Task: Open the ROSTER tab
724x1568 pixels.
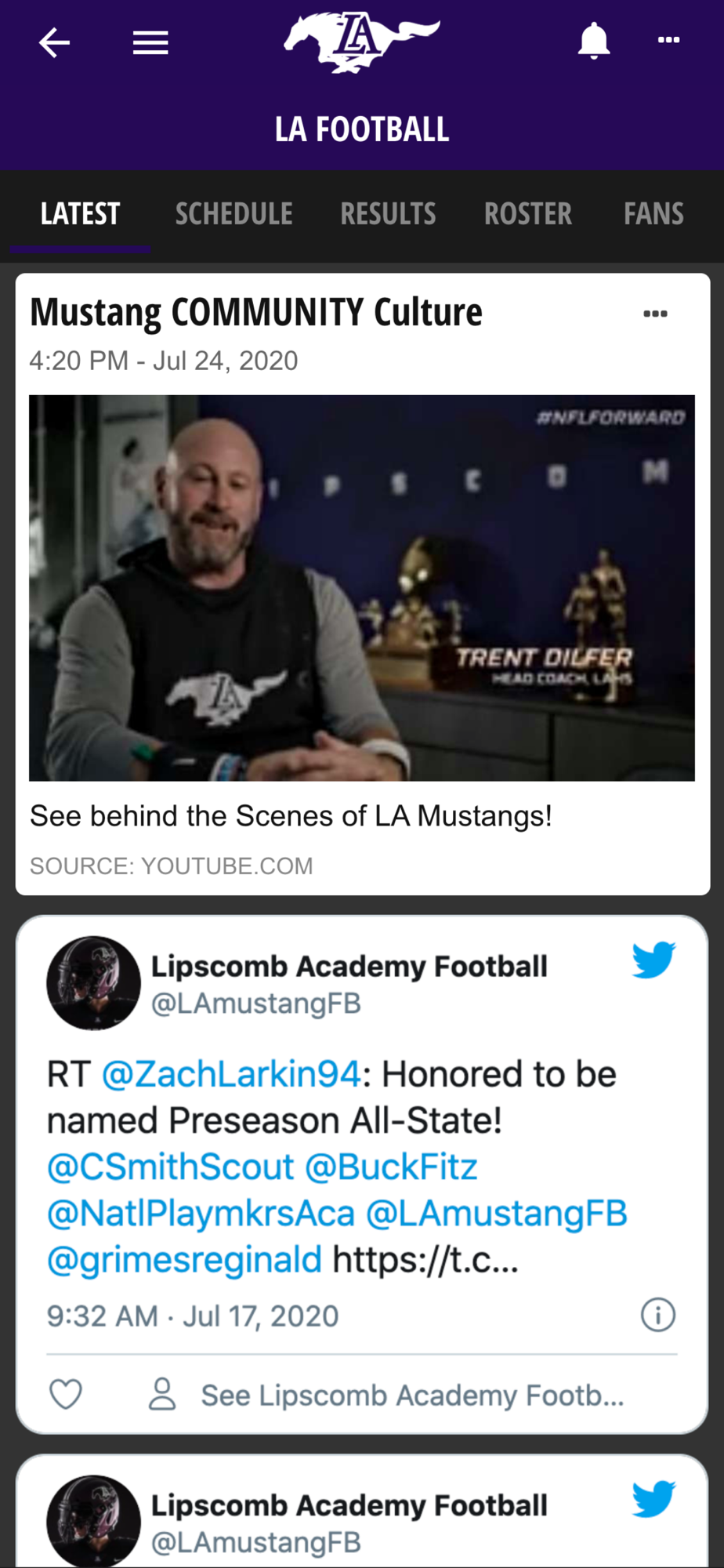Action: coord(528,213)
